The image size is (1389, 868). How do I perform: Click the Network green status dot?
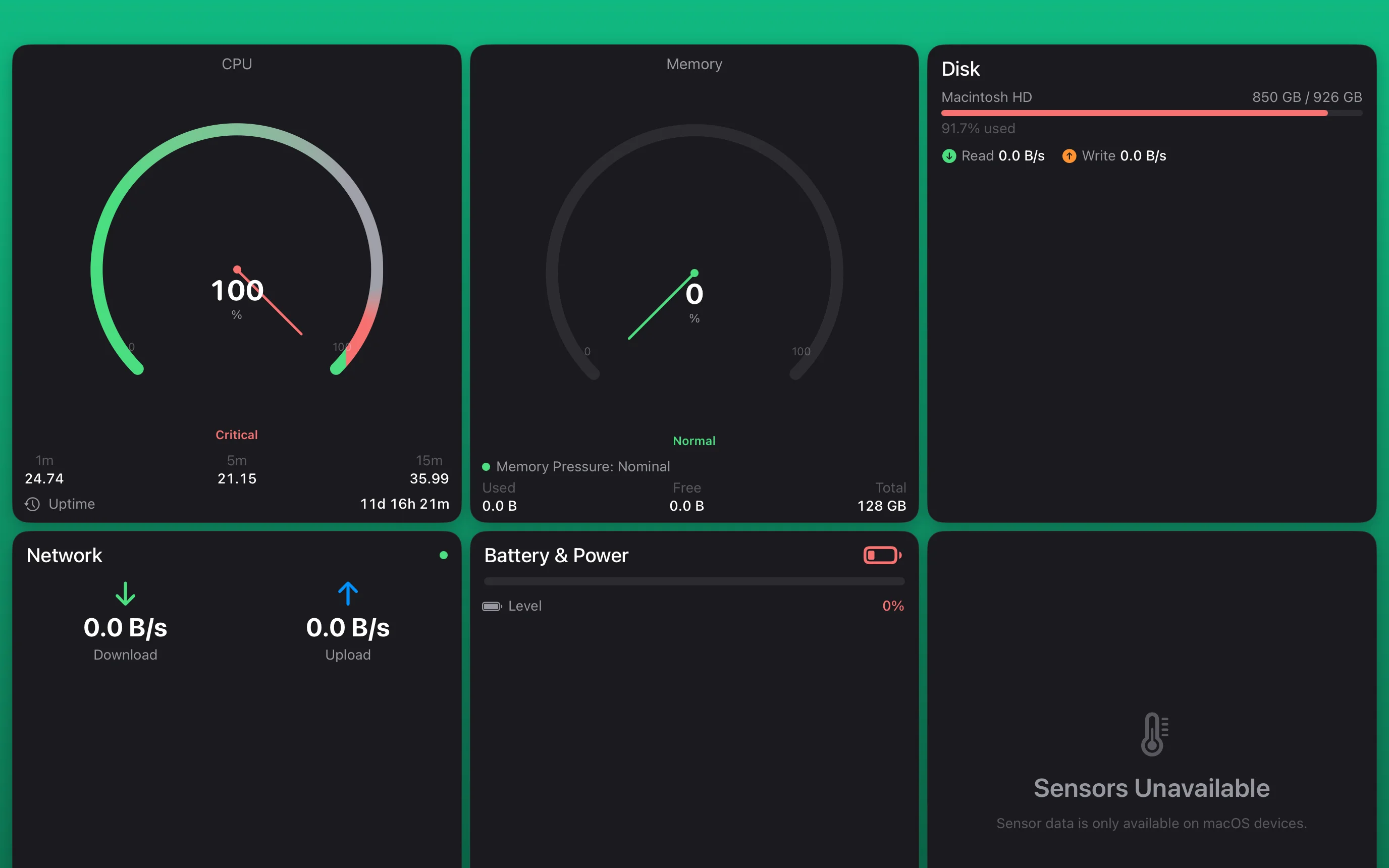(x=443, y=555)
